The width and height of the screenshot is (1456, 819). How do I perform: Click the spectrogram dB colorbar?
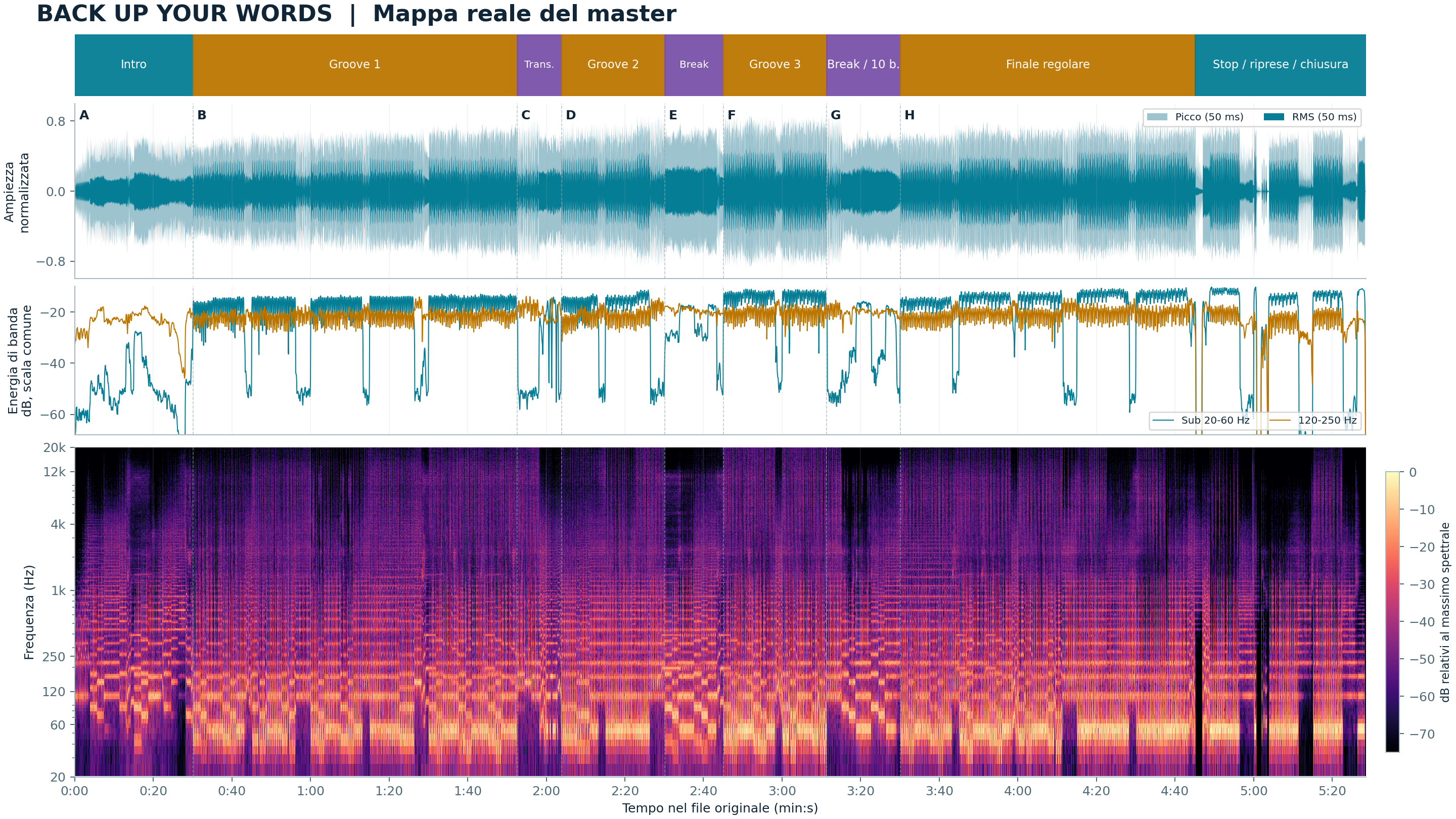(1392, 612)
